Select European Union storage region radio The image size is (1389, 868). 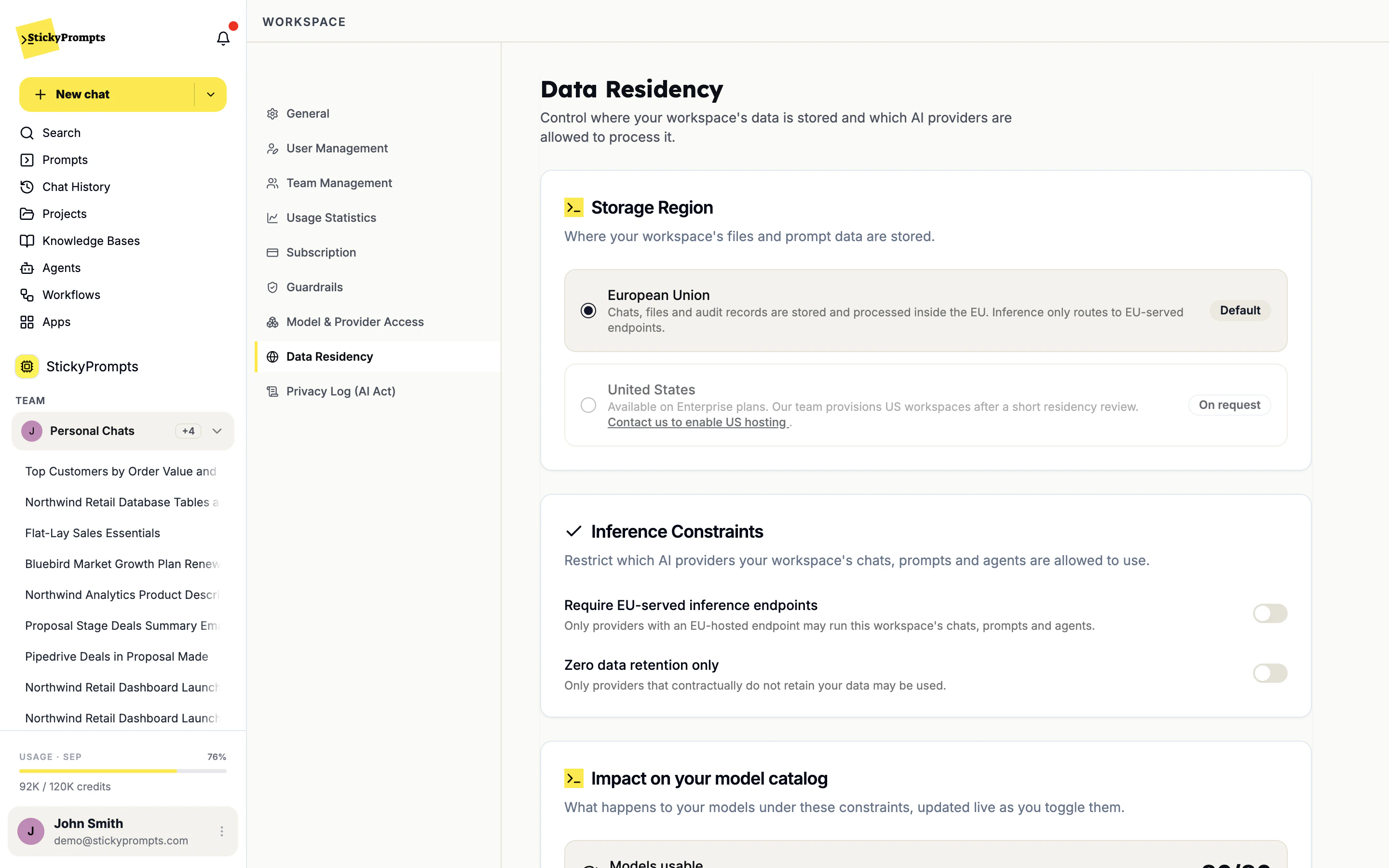tap(588, 311)
